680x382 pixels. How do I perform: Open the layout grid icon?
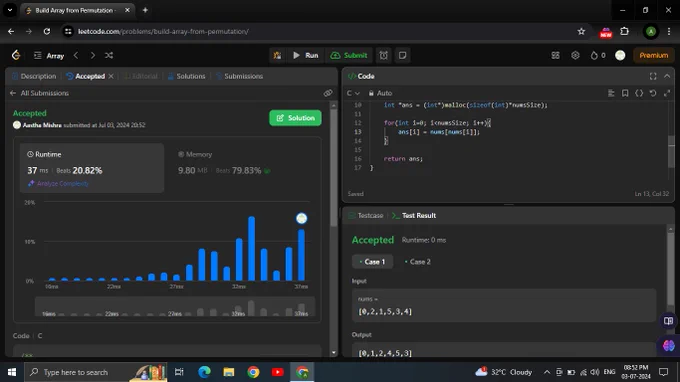tap(556, 56)
